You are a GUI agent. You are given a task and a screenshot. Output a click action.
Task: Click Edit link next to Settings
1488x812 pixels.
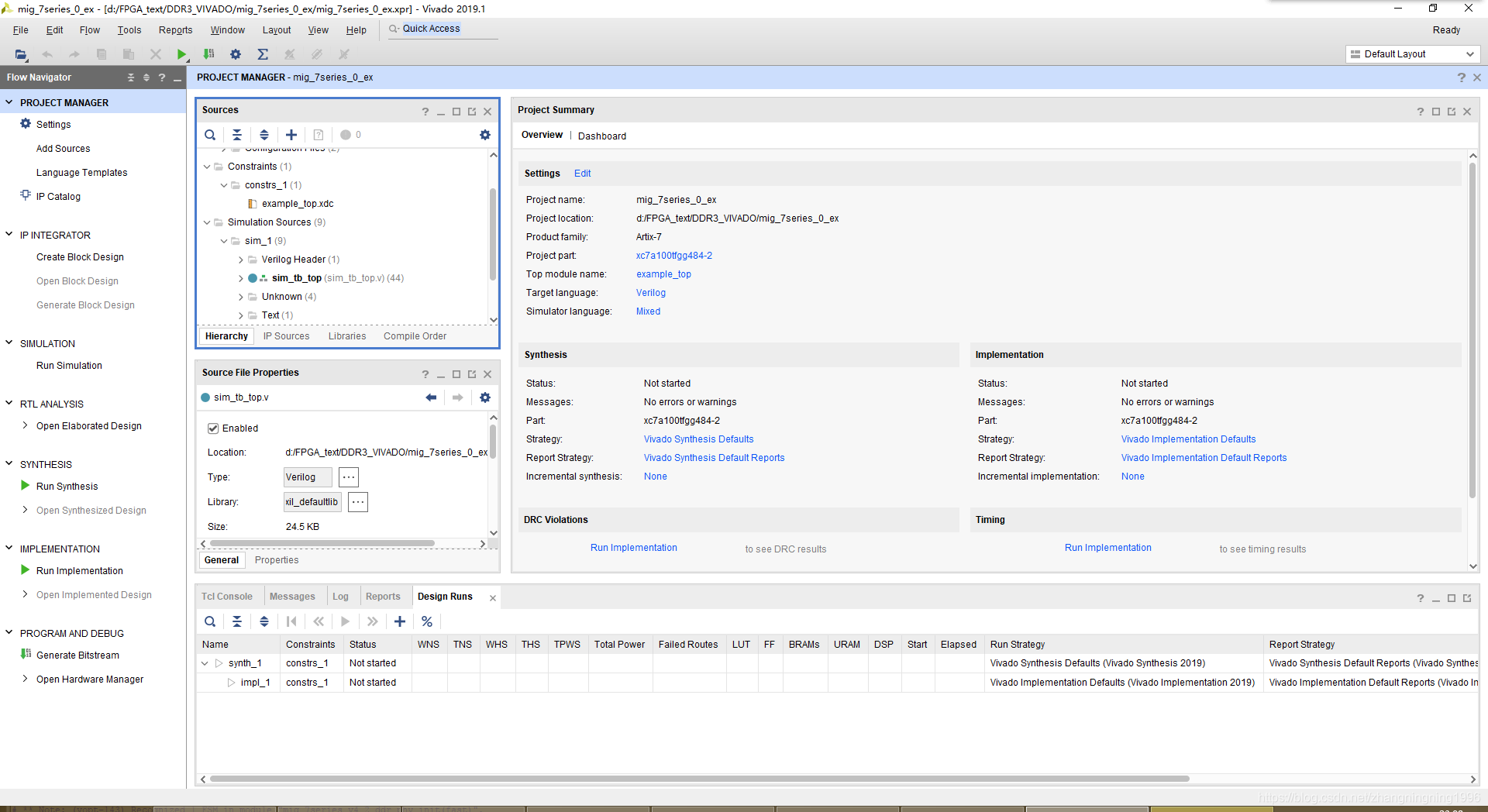583,174
